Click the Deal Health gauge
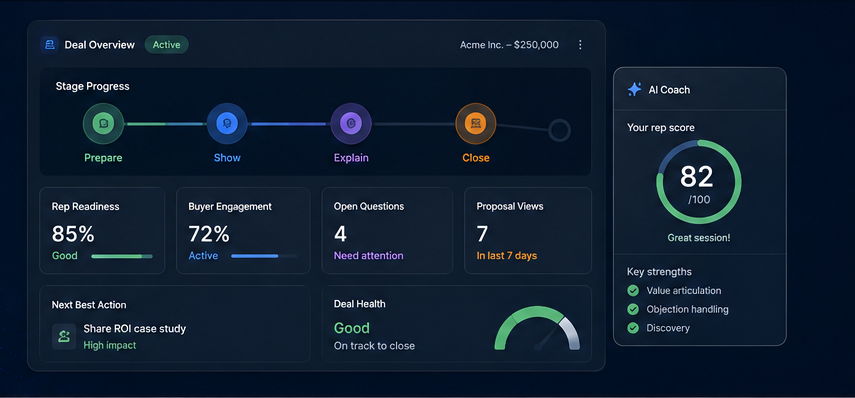Viewport: 855px width, 398px height. coord(537,328)
